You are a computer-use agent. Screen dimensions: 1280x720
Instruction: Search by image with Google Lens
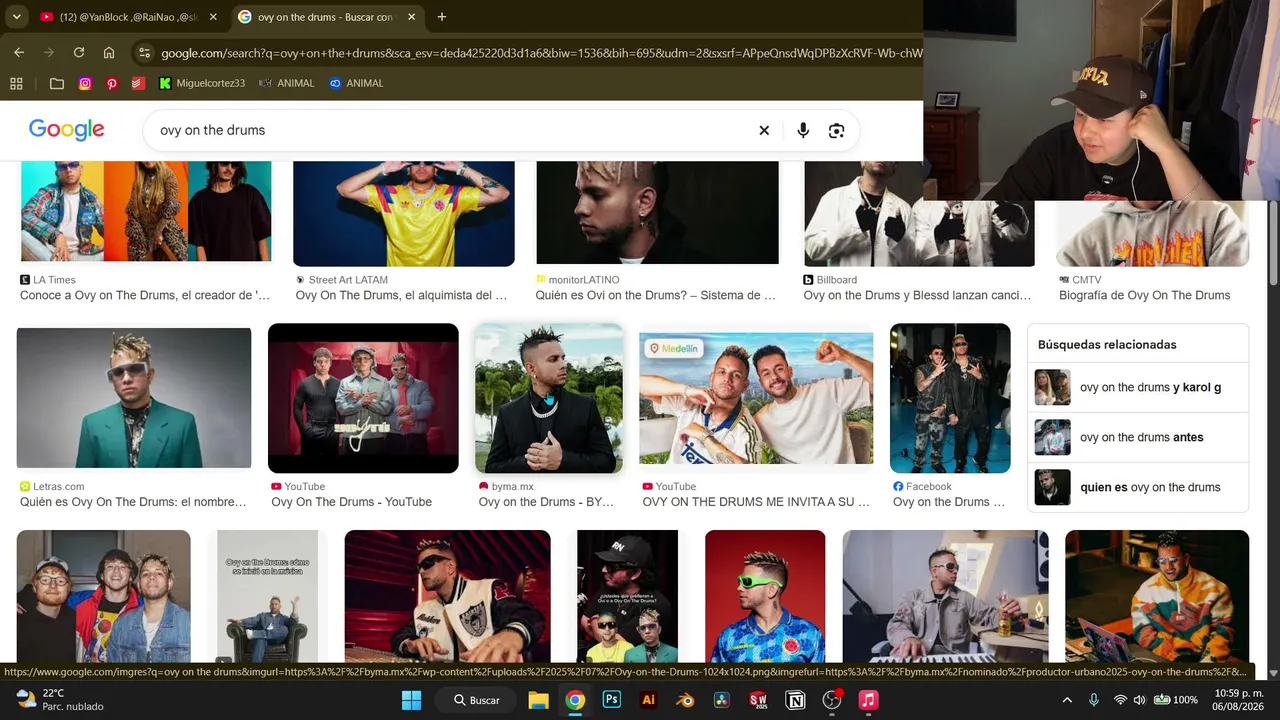tap(837, 130)
